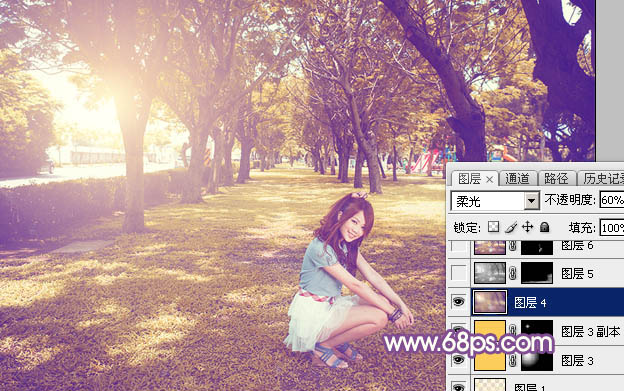Select the layer mask thumbnail of 图层 5
Viewport: 624px width, 391px height.
click(x=537, y=273)
